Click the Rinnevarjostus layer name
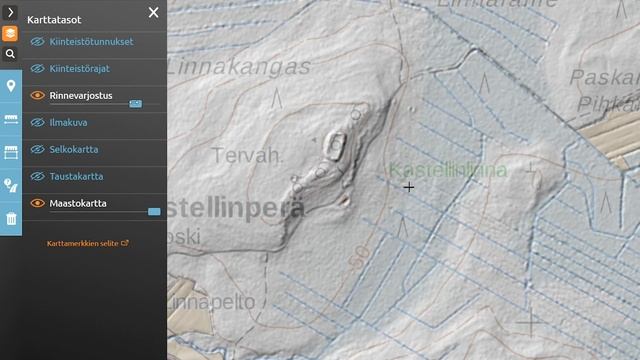 [x=81, y=96]
